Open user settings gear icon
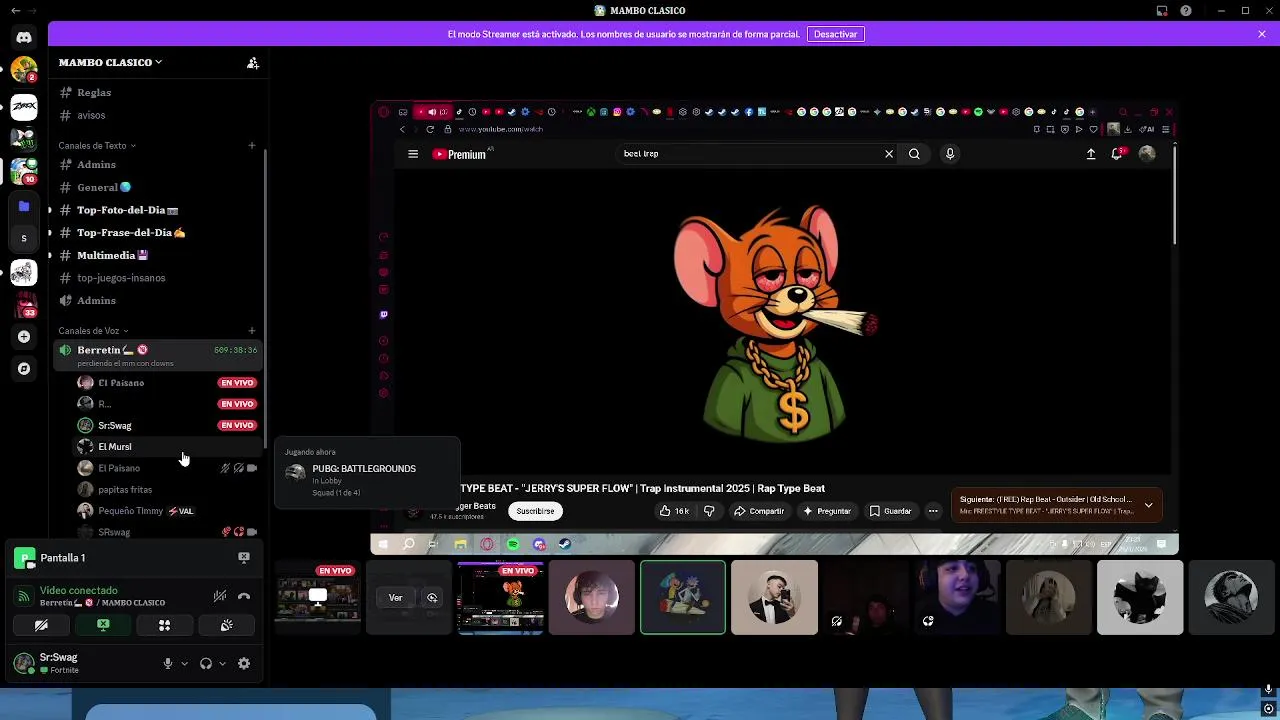1280x720 pixels. tap(244, 663)
